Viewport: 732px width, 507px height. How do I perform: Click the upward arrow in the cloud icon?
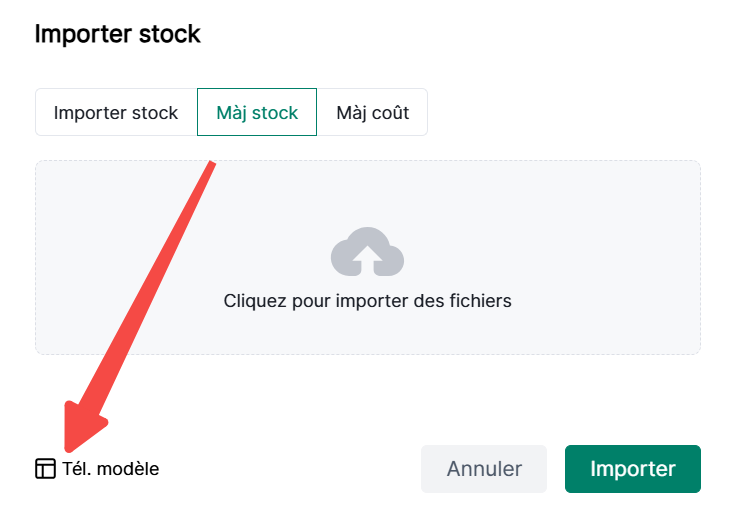[x=367, y=259]
